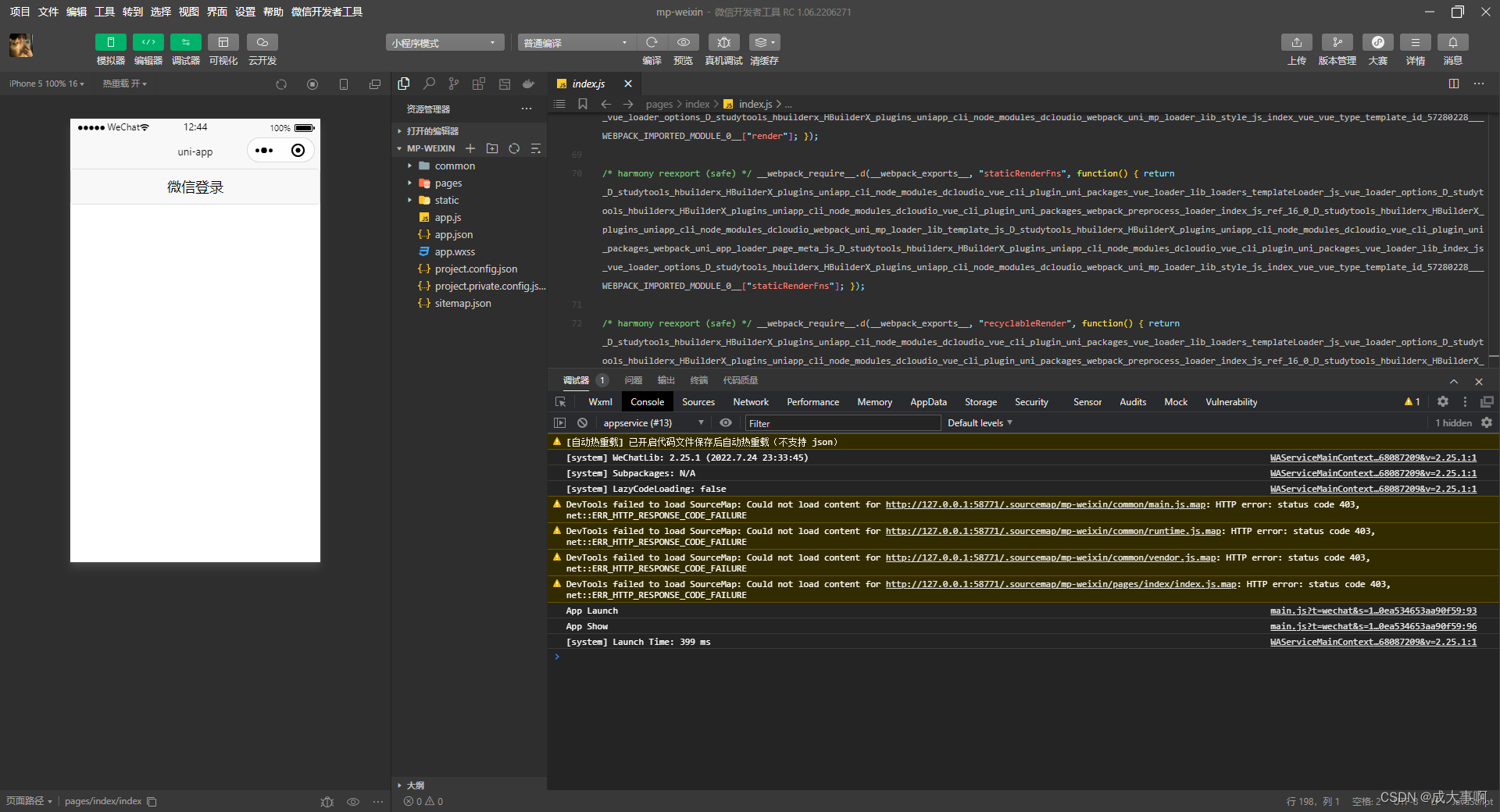Click the docker whale icon in sidebar
Image resolution: width=1500 pixels, height=812 pixels.
[529, 84]
